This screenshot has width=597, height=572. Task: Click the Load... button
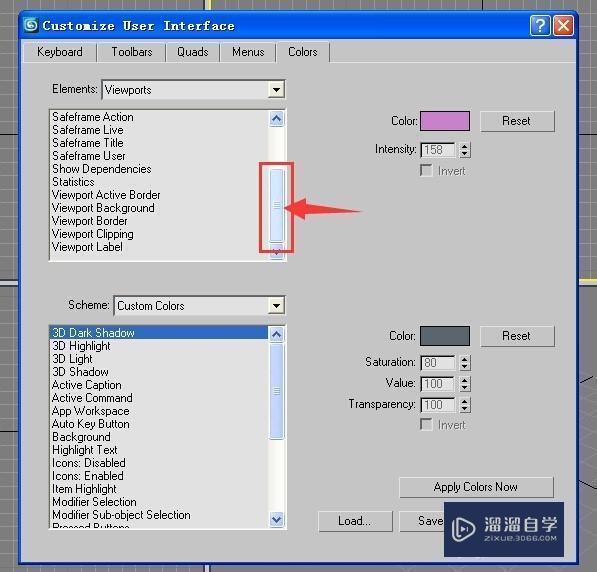tap(355, 521)
